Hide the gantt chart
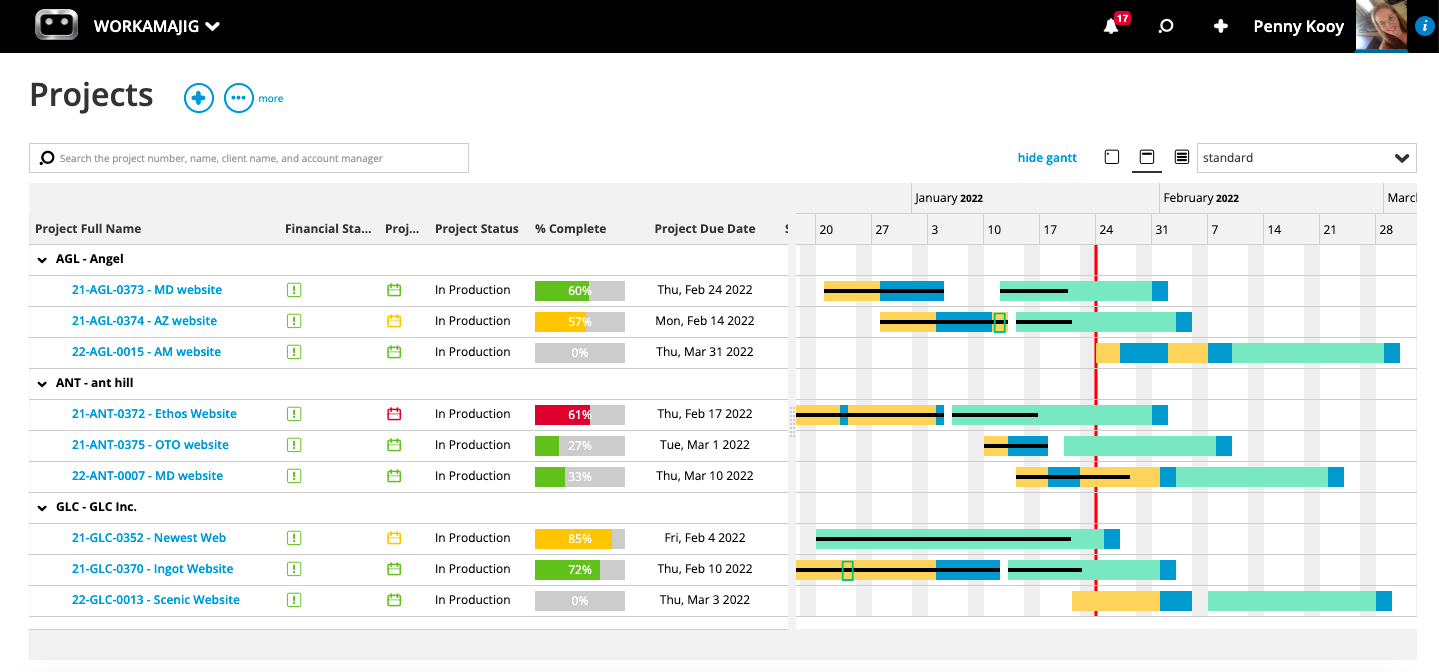This screenshot has width=1439, height=672. tap(1046, 157)
